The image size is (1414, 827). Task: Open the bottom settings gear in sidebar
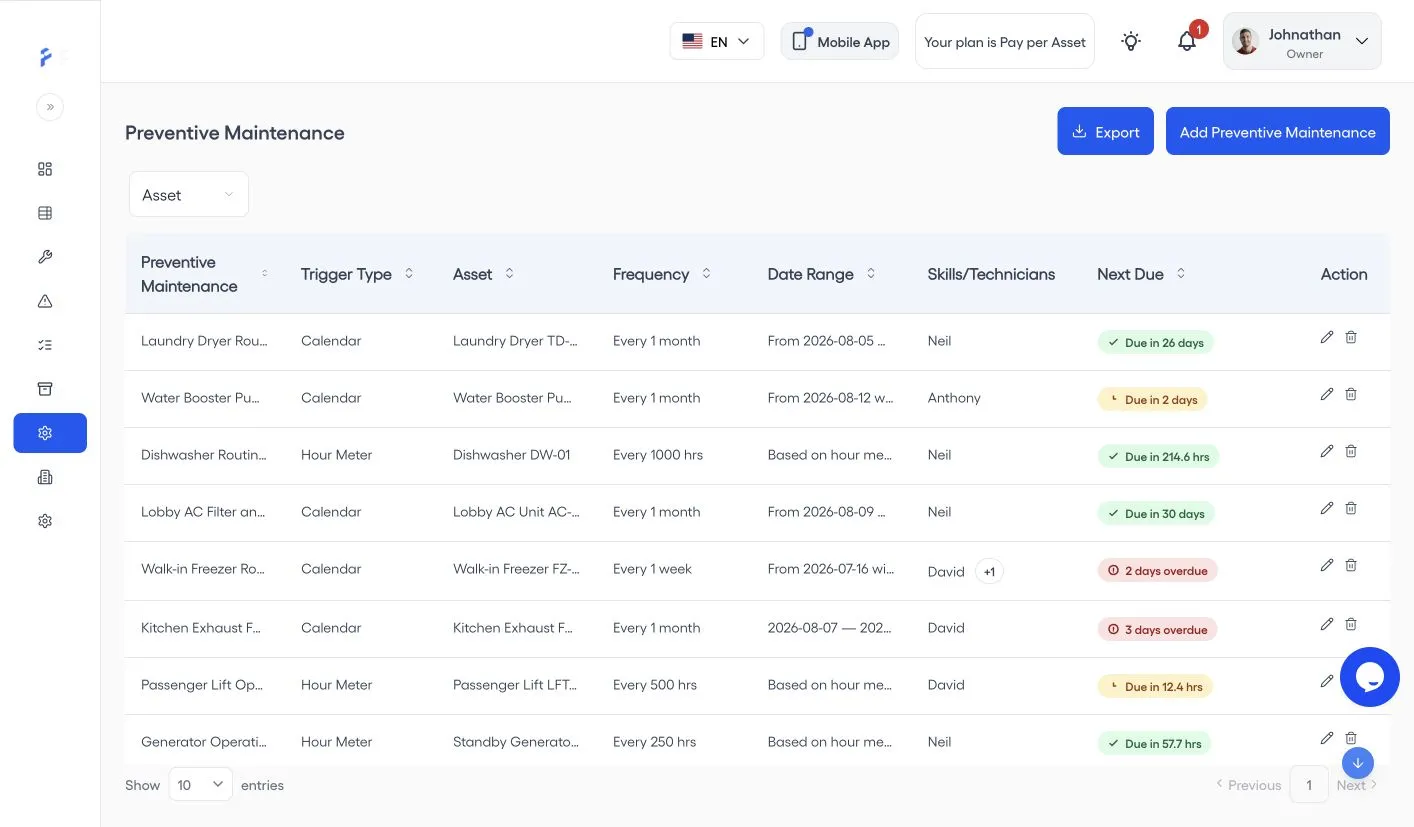pos(45,521)
